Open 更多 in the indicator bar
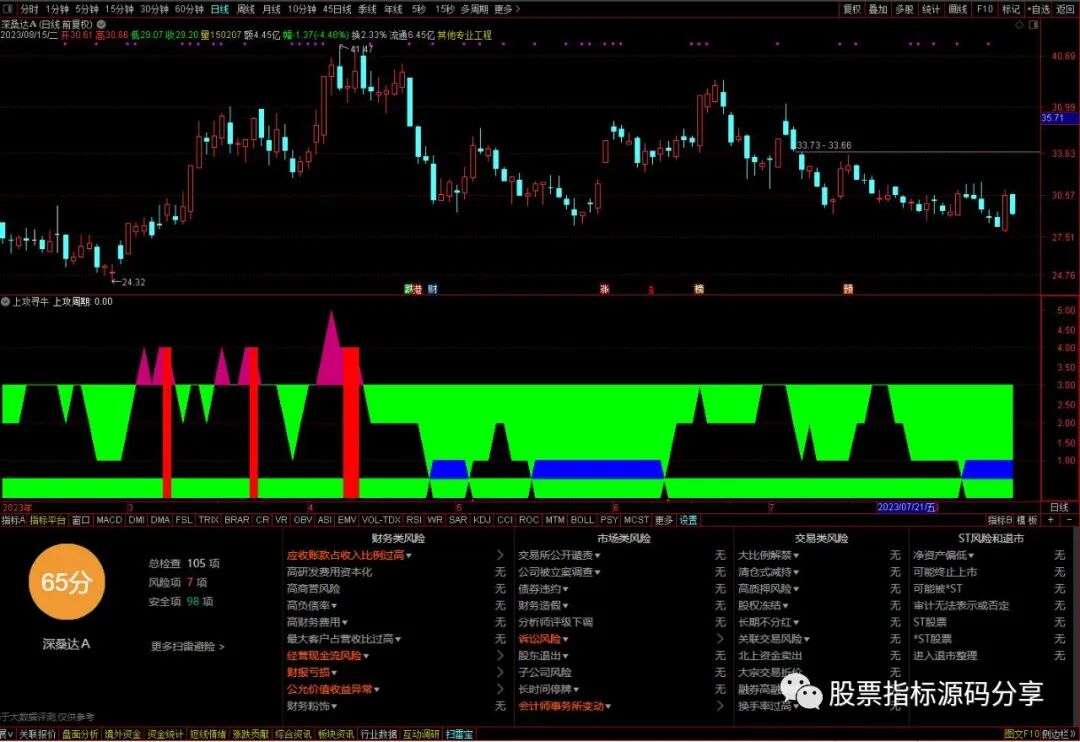The height and width of the screenshot is (742, 1080). (x=664, y=520)
